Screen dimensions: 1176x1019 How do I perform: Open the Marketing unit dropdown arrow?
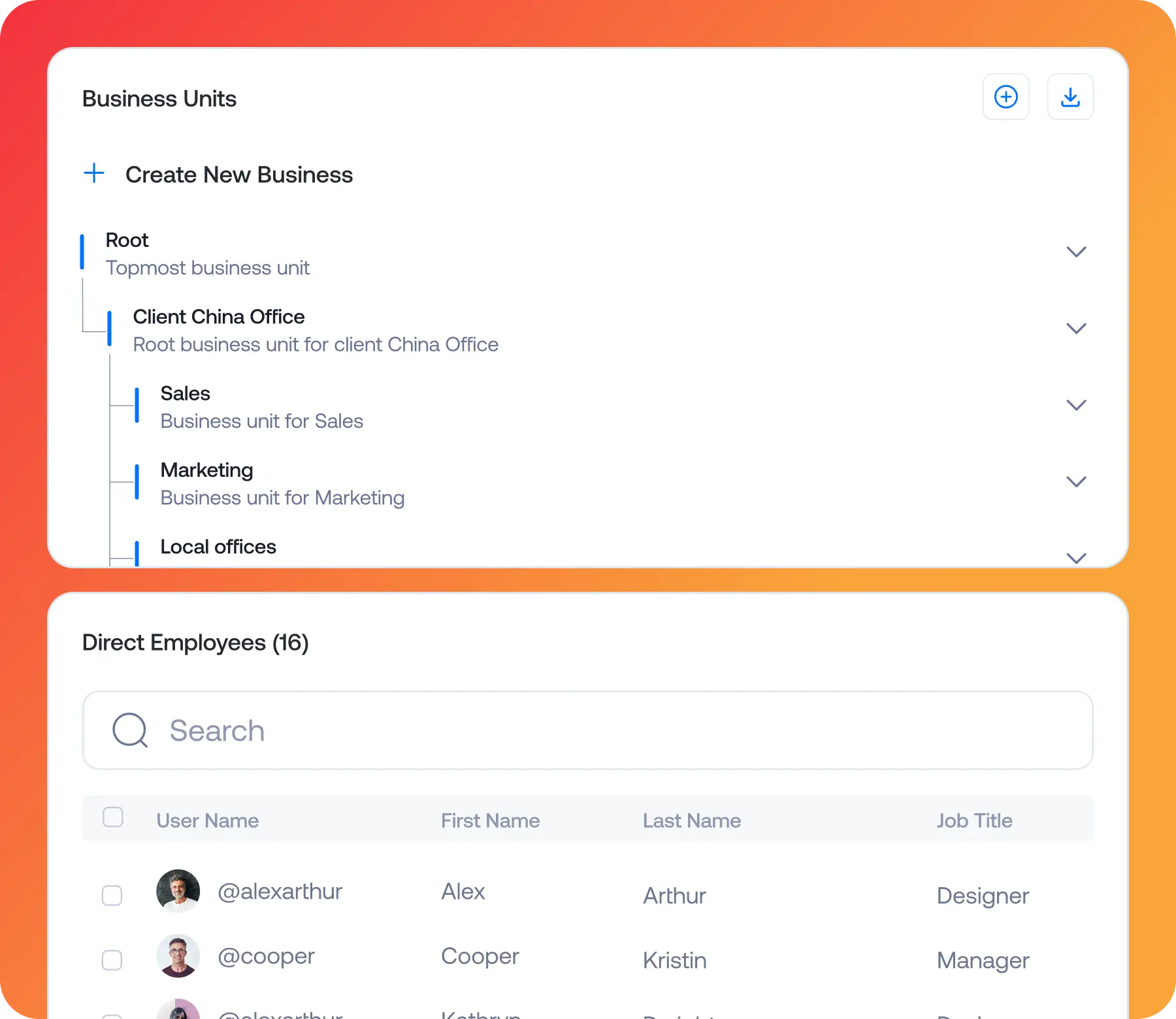click(x=1077, y=481)
